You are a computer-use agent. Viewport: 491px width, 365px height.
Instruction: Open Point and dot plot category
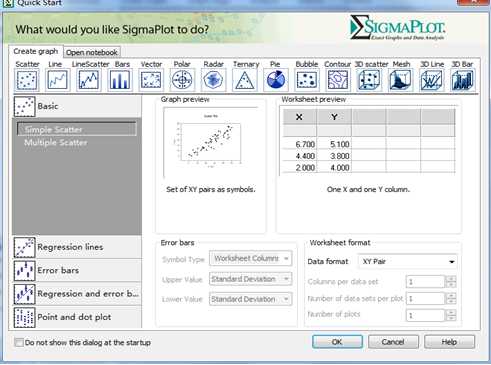click(x=77, y=317)
